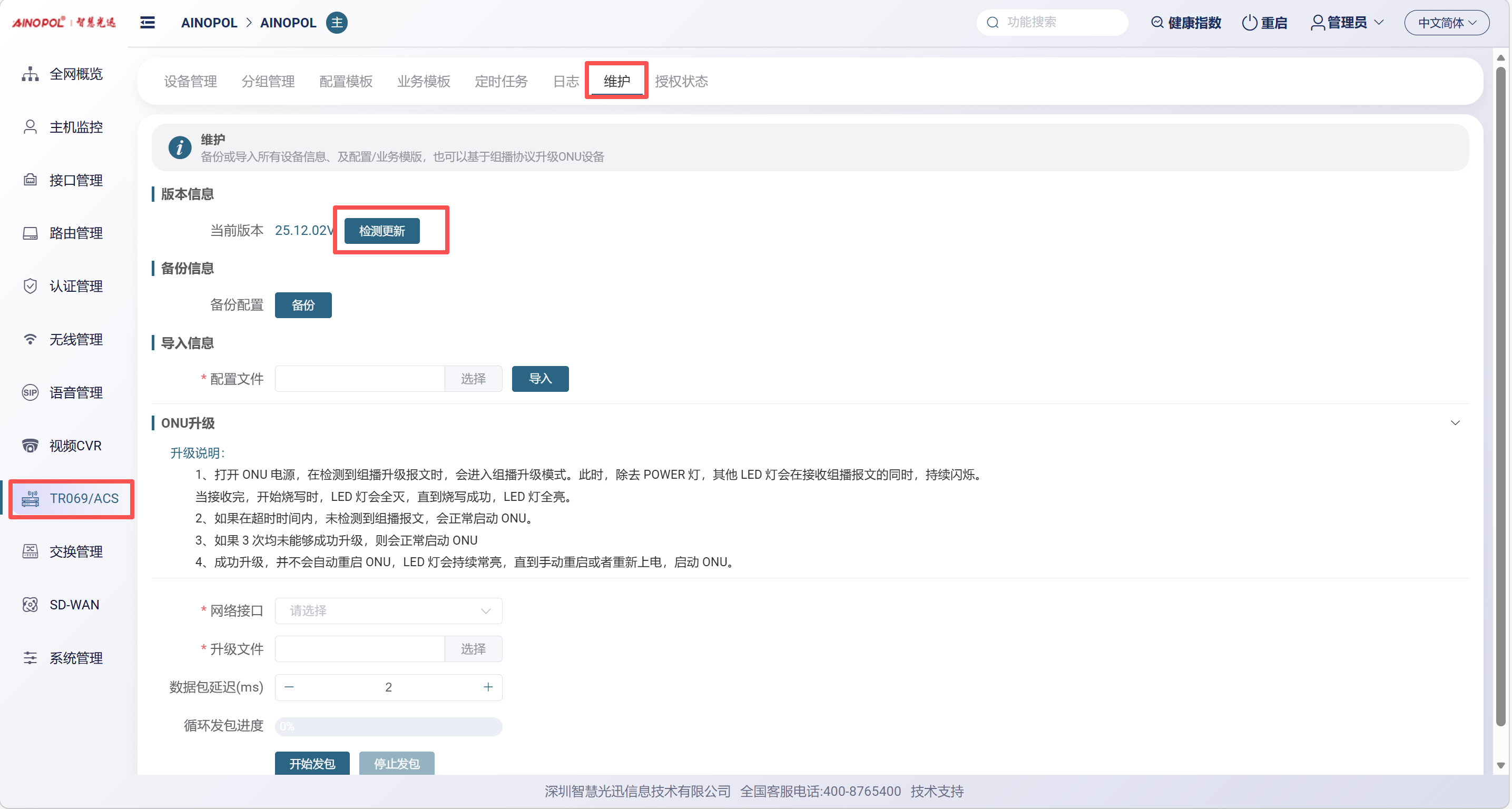Viewport: 1512px width, 809px height.
Task: Open SD-WAN sidebar icon
Action: pos(30,604)
